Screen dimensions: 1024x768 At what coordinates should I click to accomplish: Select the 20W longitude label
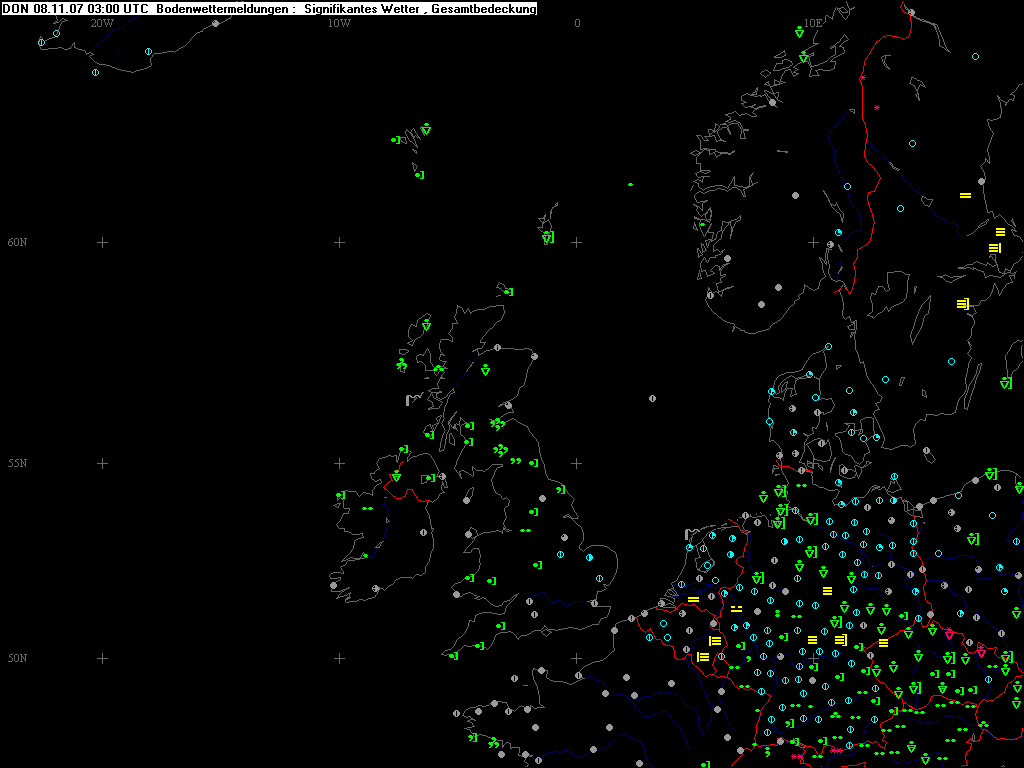point(101,23)
